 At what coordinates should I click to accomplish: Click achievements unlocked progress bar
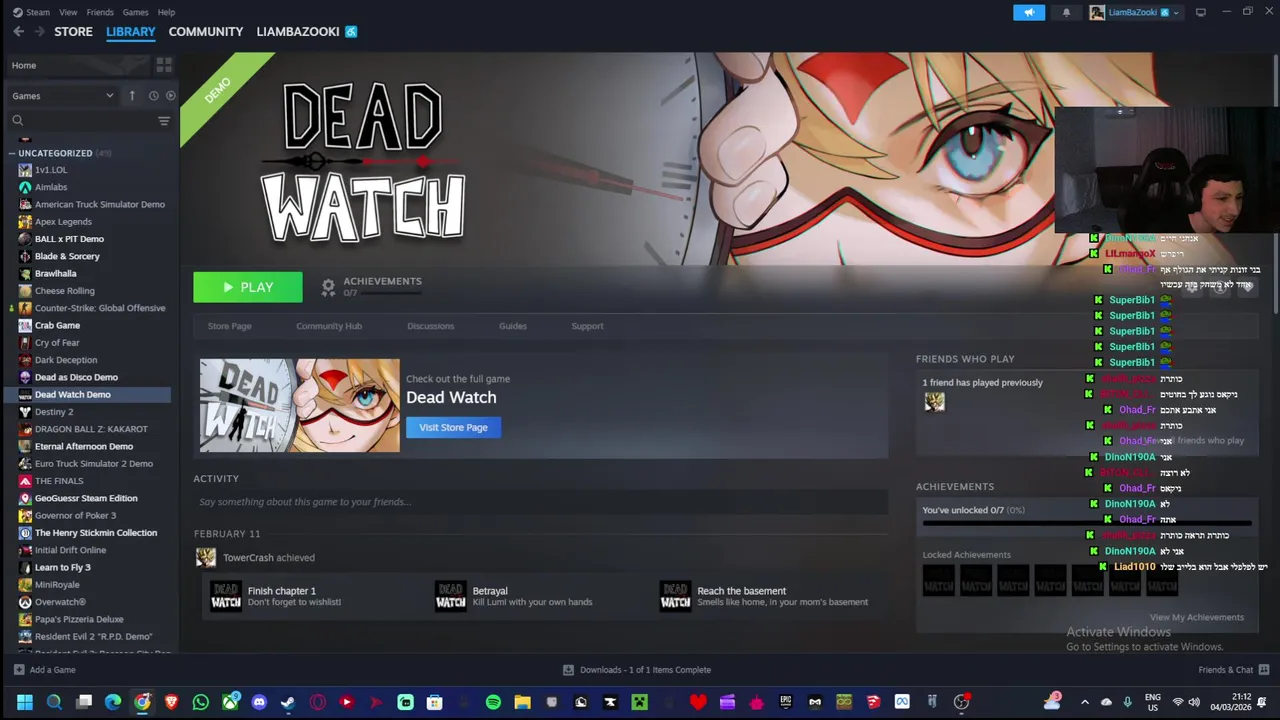coord(1087,523)
